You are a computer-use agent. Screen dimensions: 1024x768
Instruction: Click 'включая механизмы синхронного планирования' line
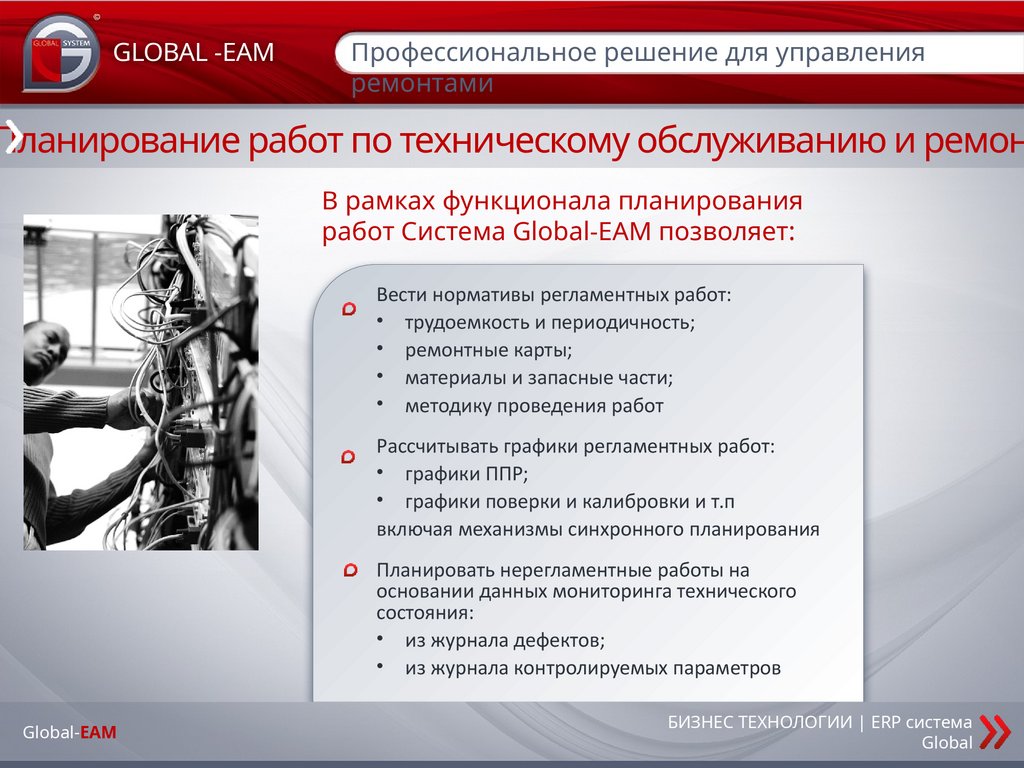click(x=598, y=530)
